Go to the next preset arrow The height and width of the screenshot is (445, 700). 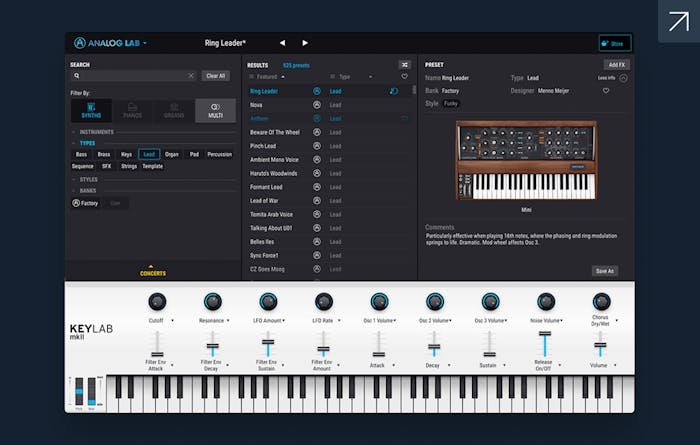click(x=305, y=43)
